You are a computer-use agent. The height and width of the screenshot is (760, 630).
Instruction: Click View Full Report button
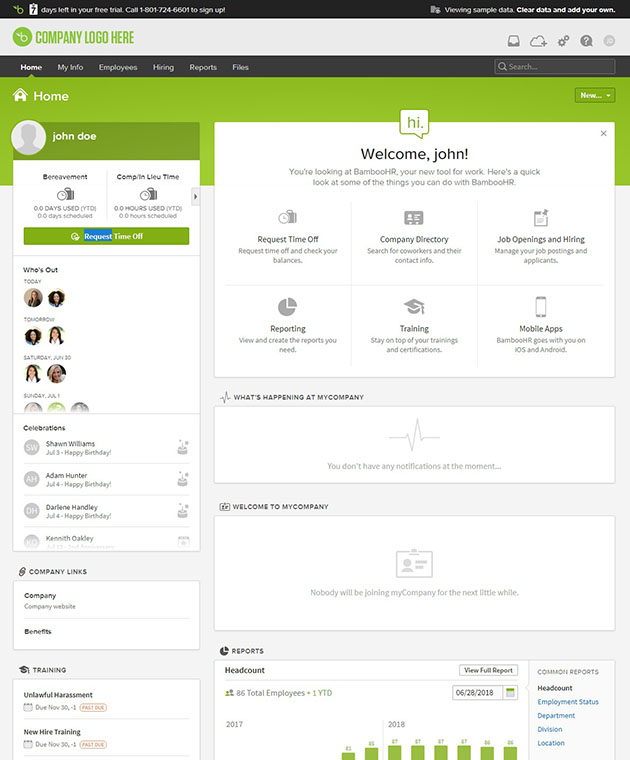(x=488, y=670)
